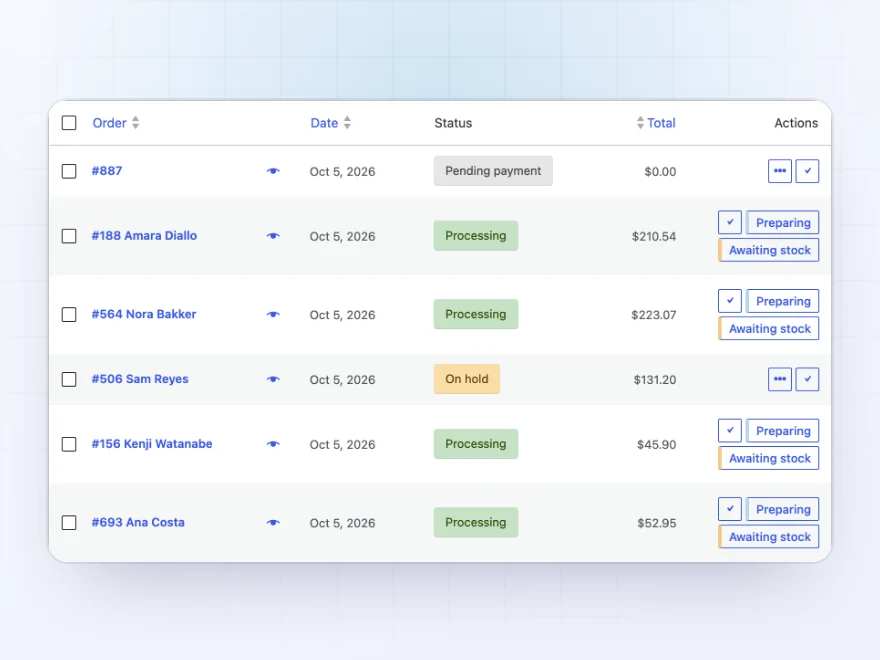Click the three-dots button for Sam Reyes order
This screenshot has width=880, height=660.
click(x=780, y=379)
